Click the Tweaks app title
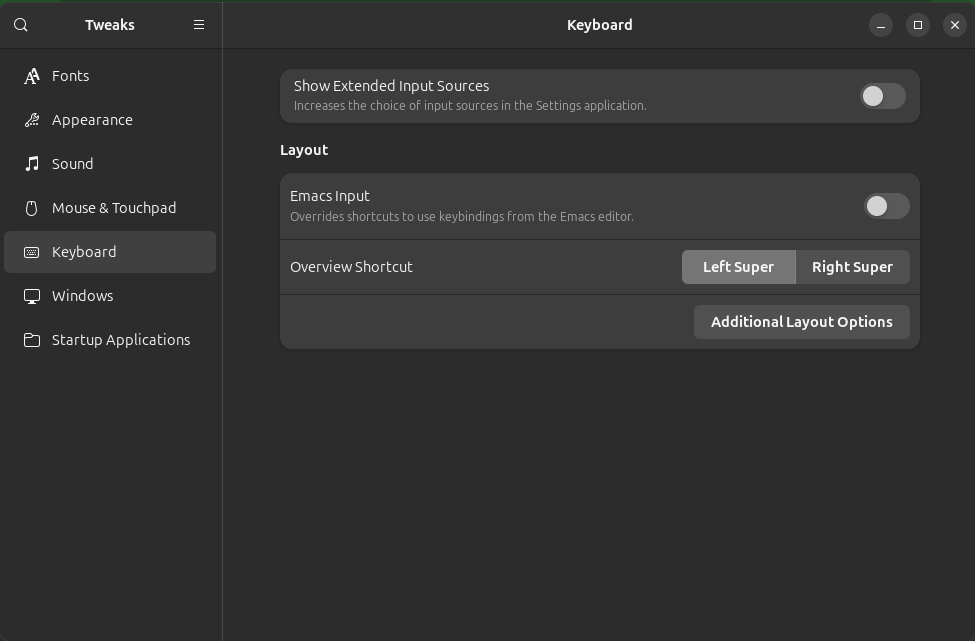This screenshot has width=975, height=641. point(110,24)
